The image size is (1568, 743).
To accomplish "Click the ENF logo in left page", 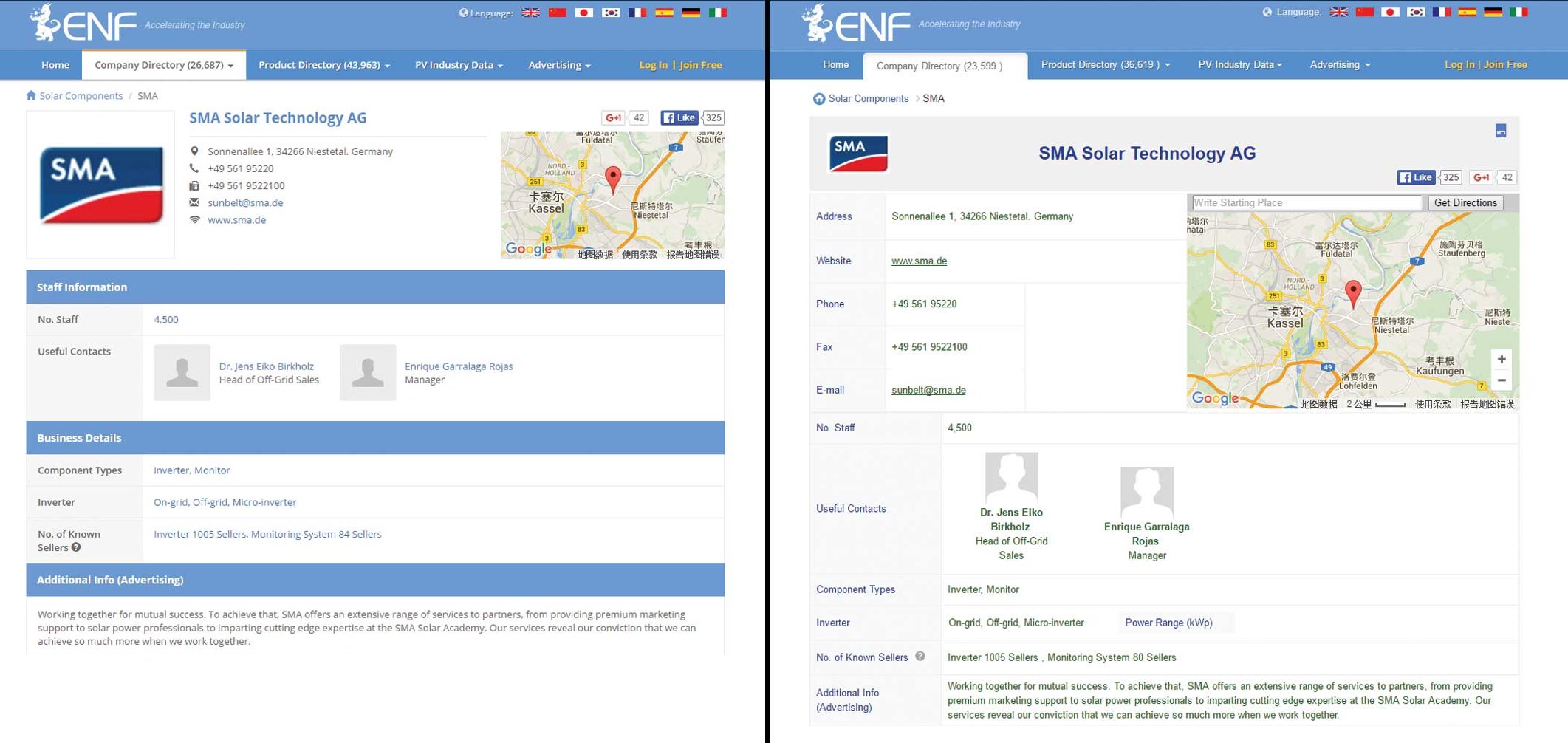I will pos(83,24).
